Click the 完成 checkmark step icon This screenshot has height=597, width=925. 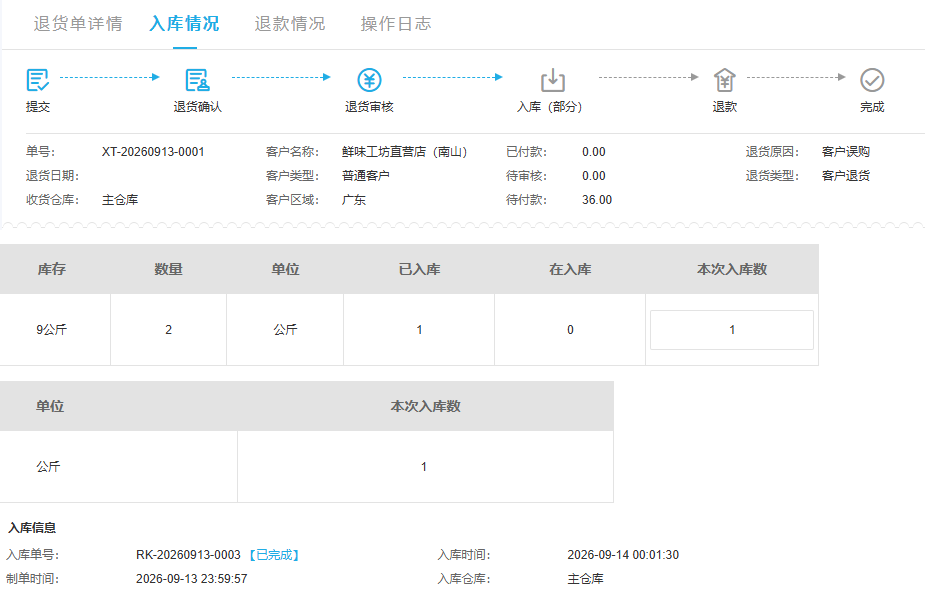[872, 80]
